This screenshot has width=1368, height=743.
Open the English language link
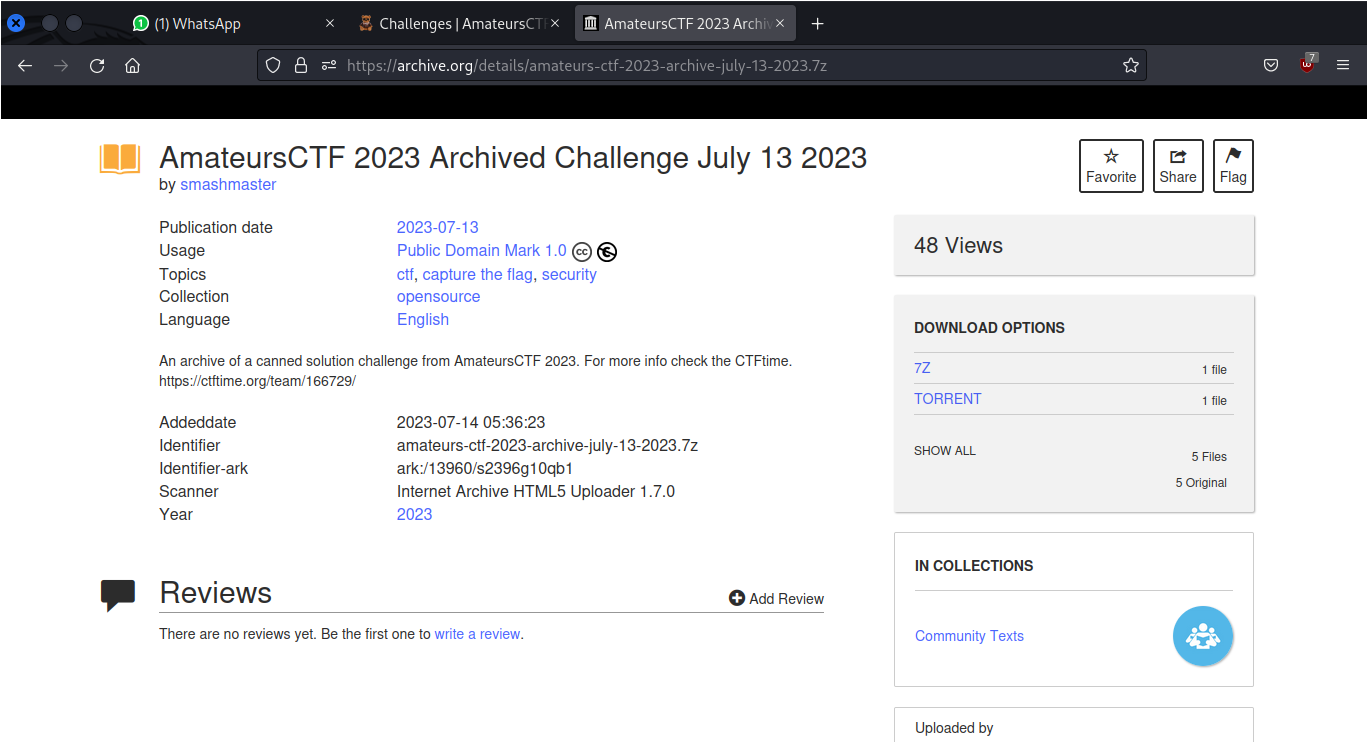click(x=423, y=320)
